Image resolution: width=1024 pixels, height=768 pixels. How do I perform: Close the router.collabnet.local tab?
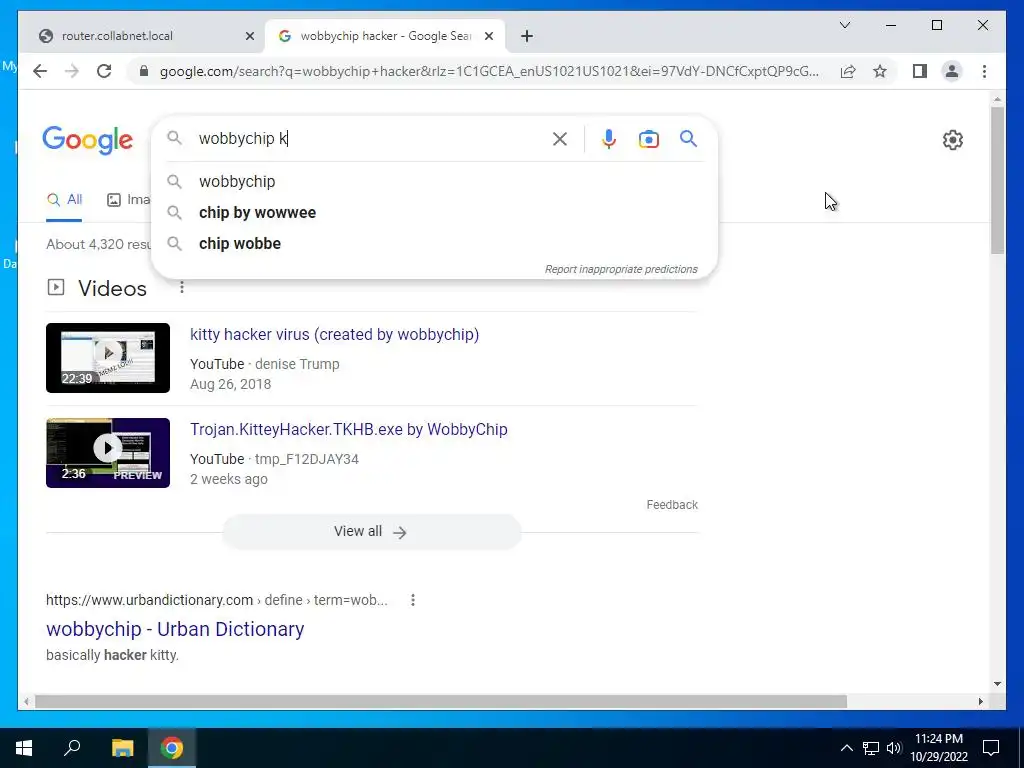[249, 36]
